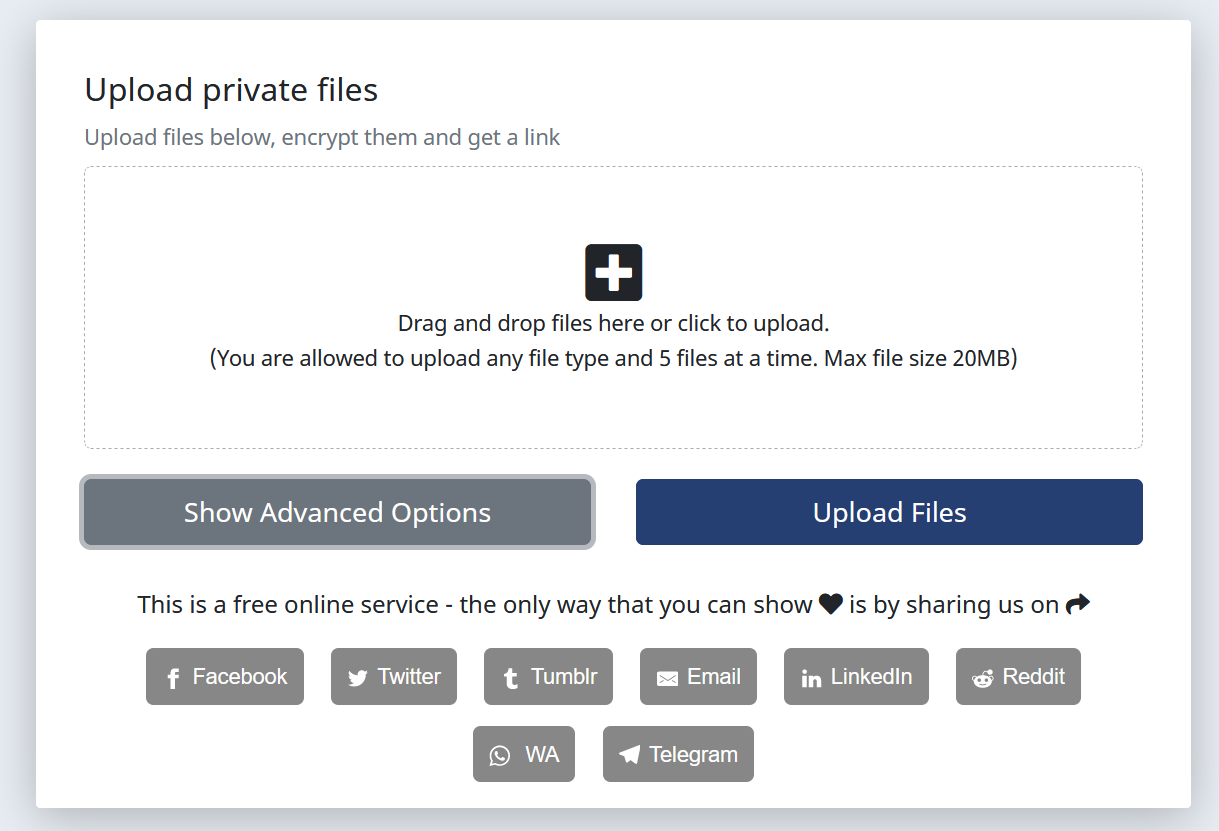Click the LinkedIn 'in' icon
The image size is (1219, 831).
[x=810, y=677]
